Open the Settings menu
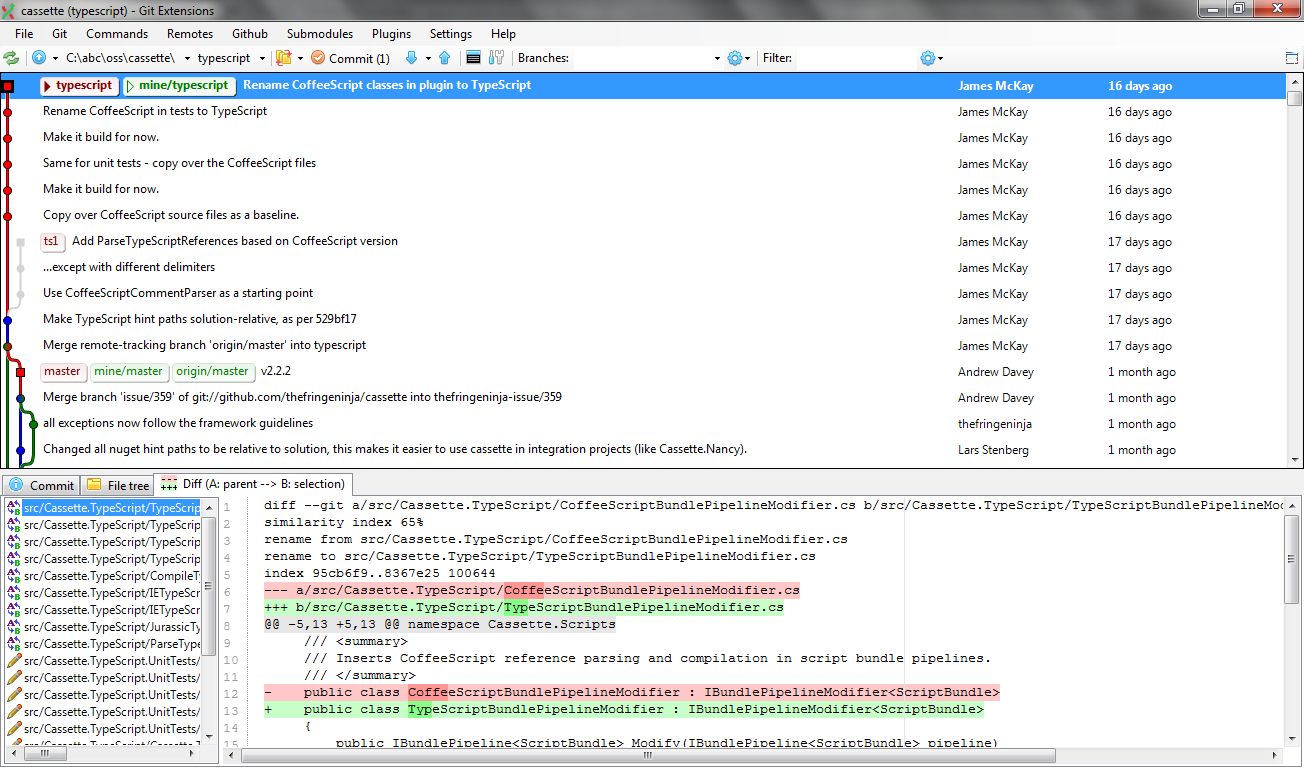This screenshot has width=1304, height=768. tap(451, 34)
